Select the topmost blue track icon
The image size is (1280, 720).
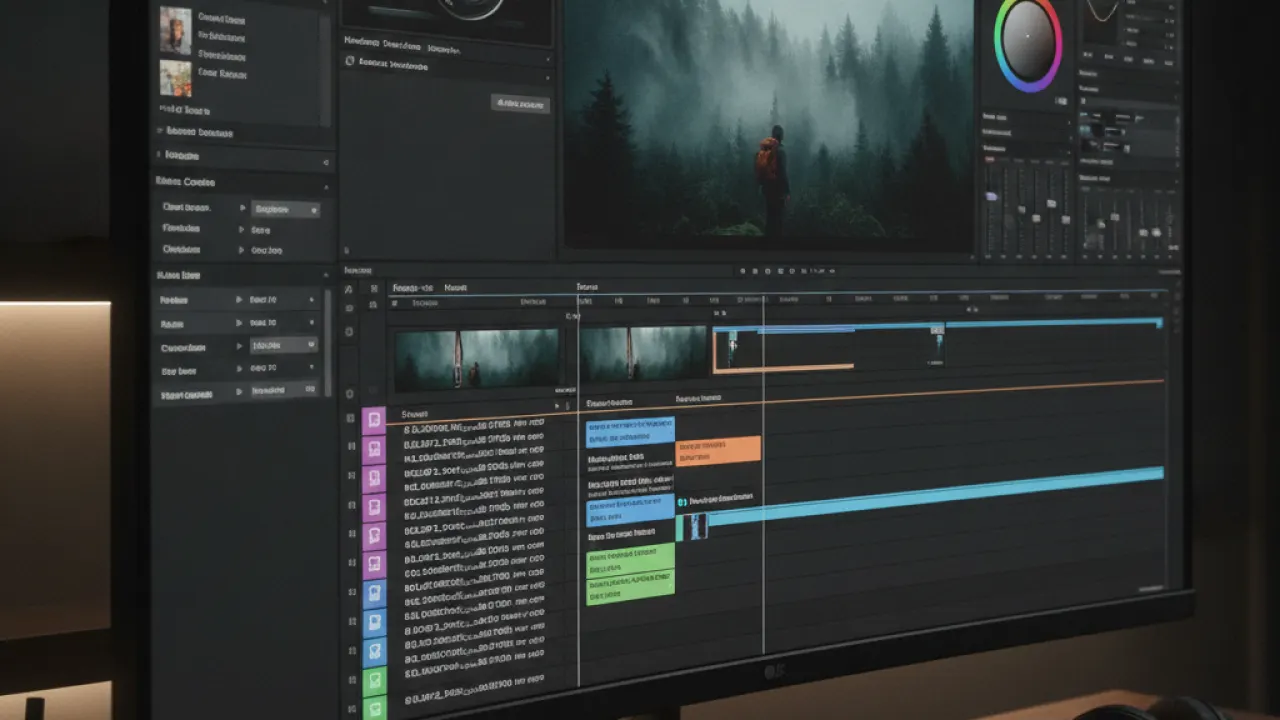coord(373,595)
